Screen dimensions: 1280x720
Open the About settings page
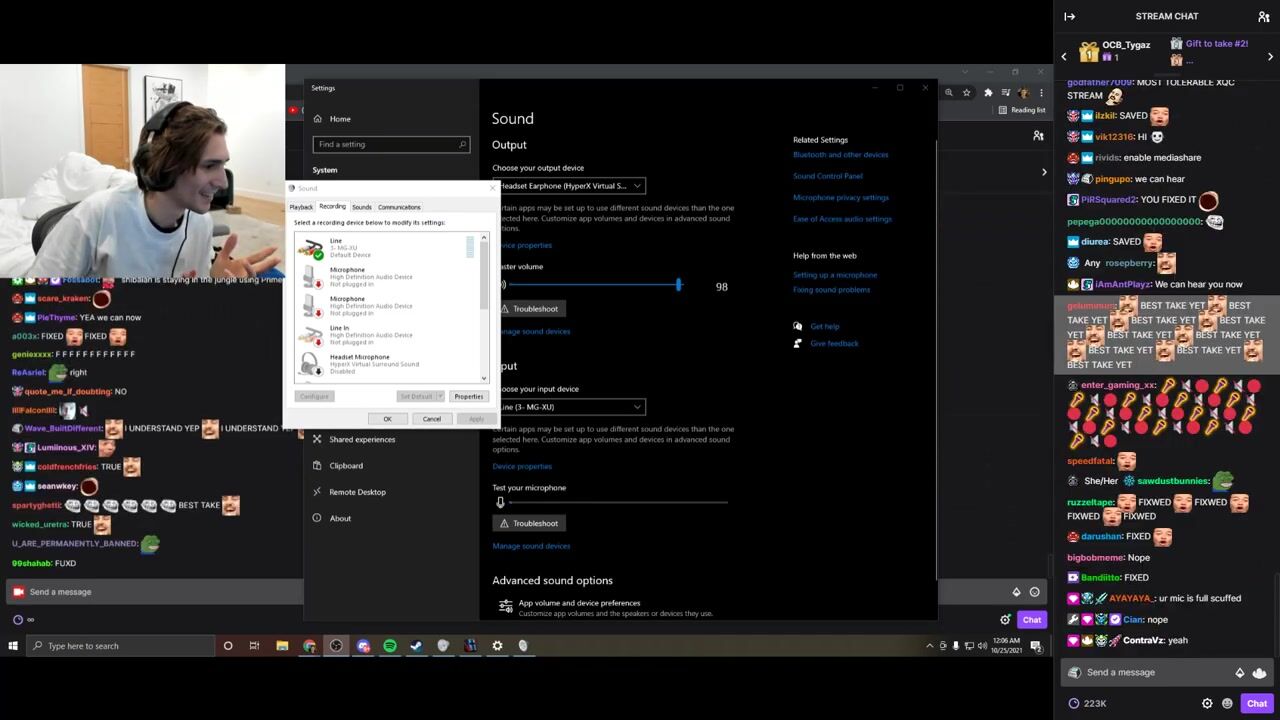[340, 518]
